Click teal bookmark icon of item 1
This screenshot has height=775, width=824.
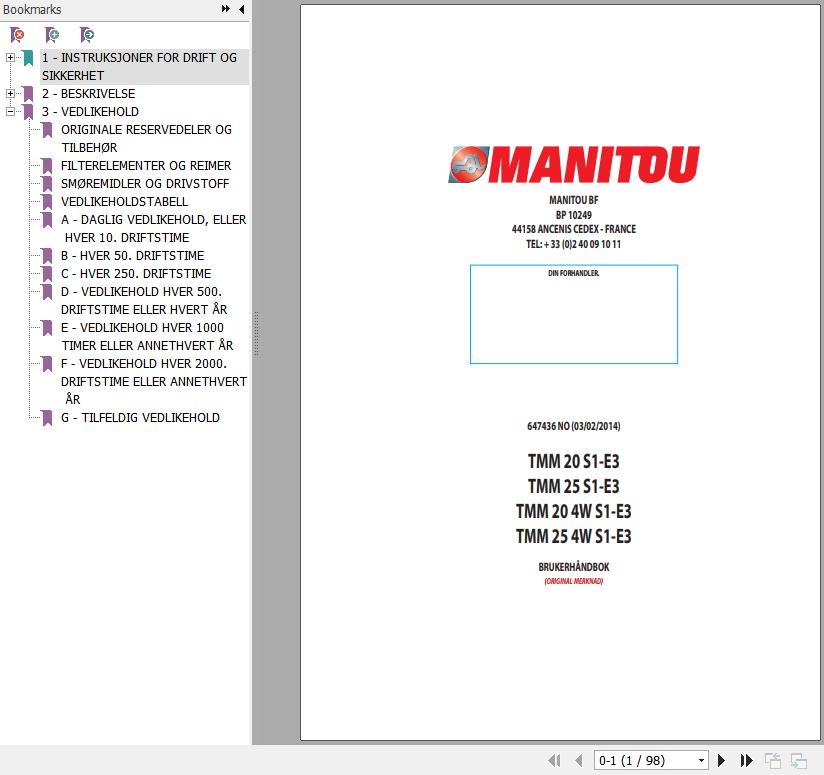click(28, 58)
